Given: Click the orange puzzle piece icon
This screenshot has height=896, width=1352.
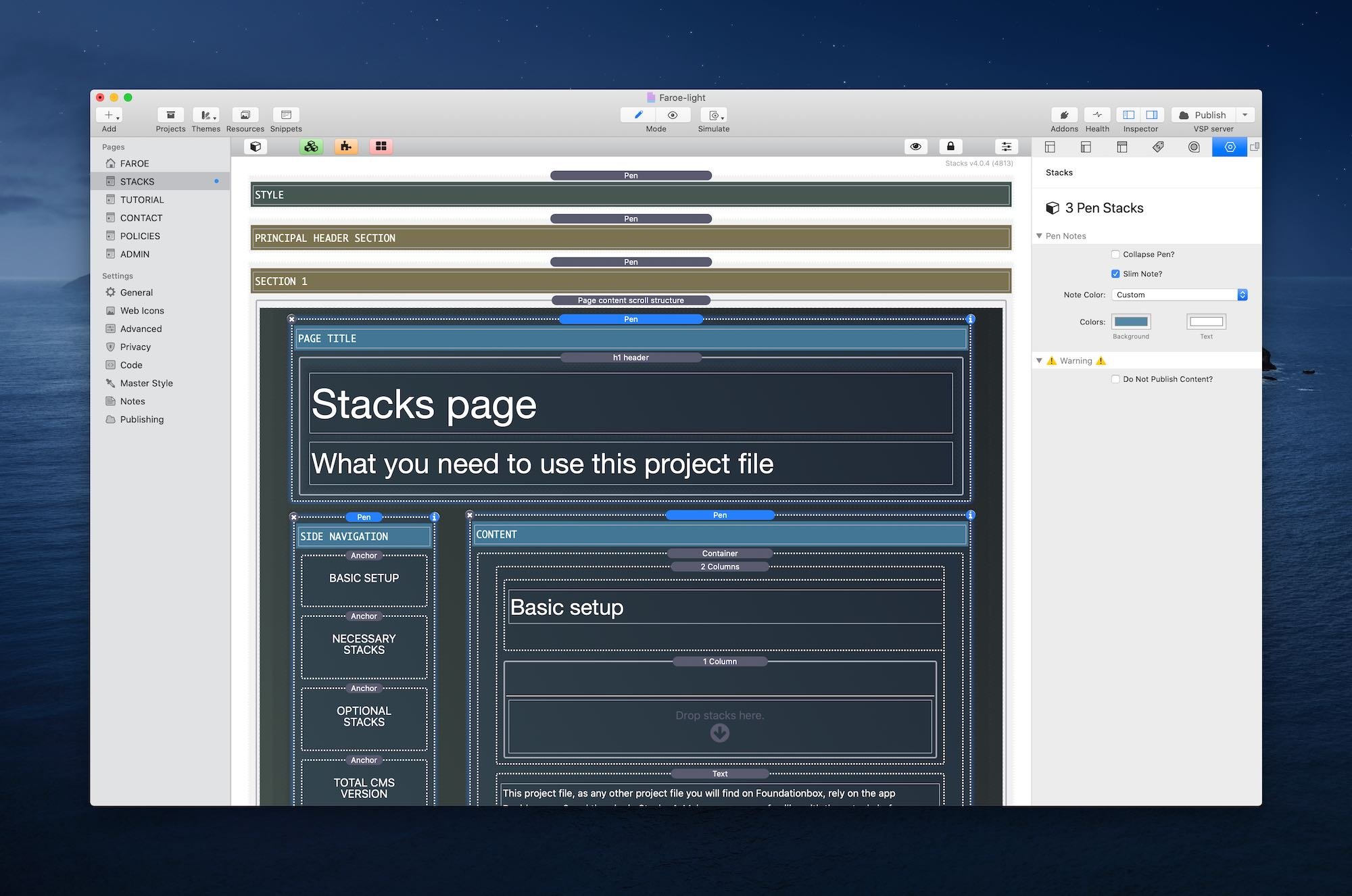Looking at the screenshot, I should pos(346,147).
